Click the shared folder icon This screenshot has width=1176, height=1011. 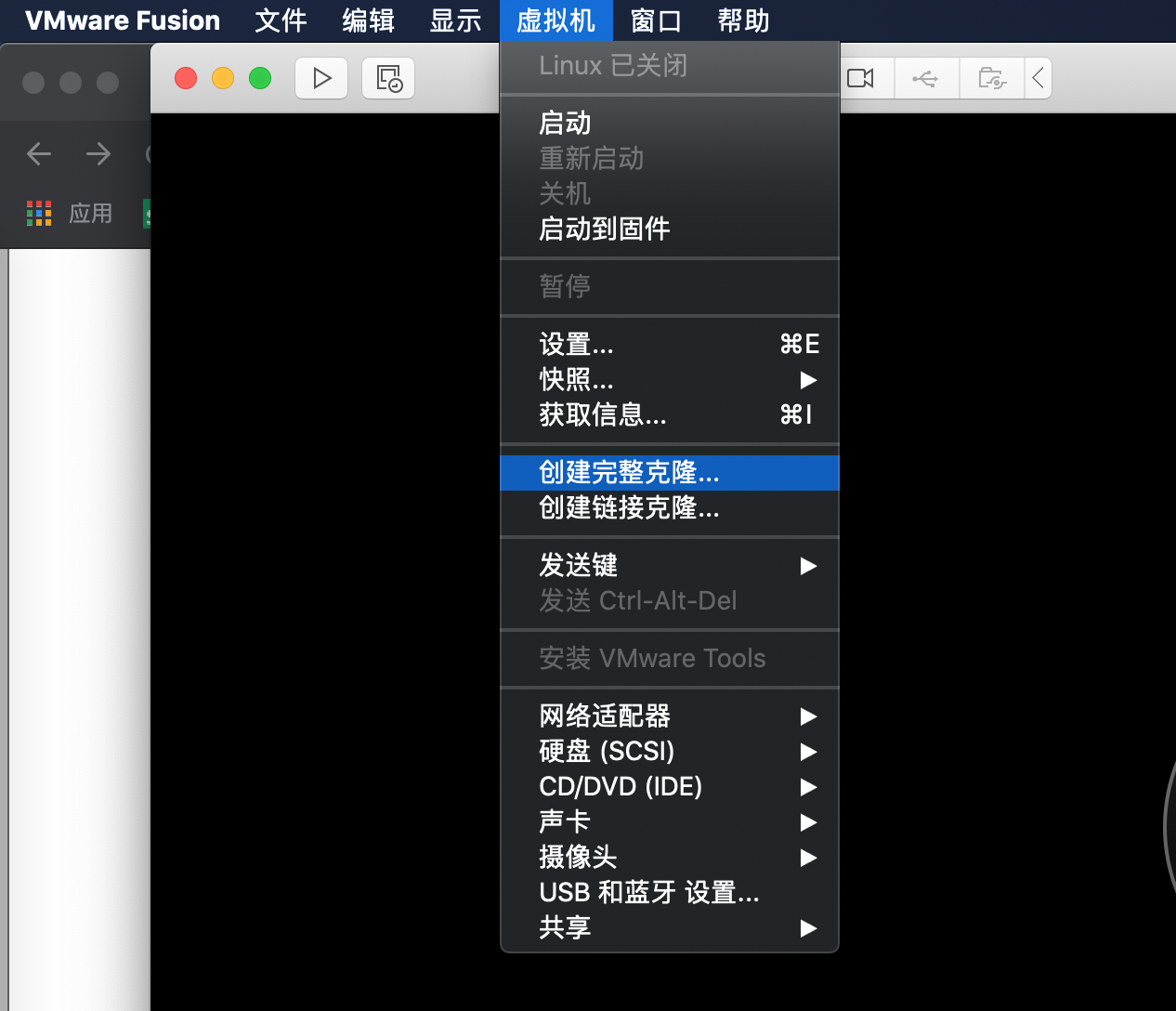[x=991, y=78]
